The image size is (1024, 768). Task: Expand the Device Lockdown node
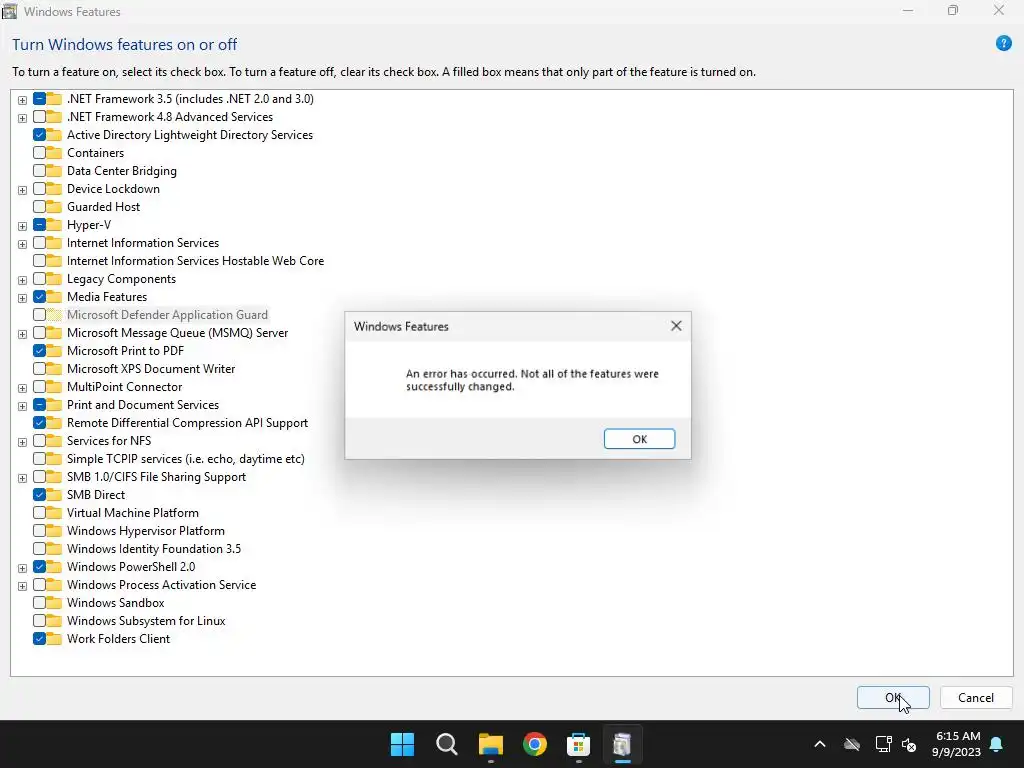(22, 190)
